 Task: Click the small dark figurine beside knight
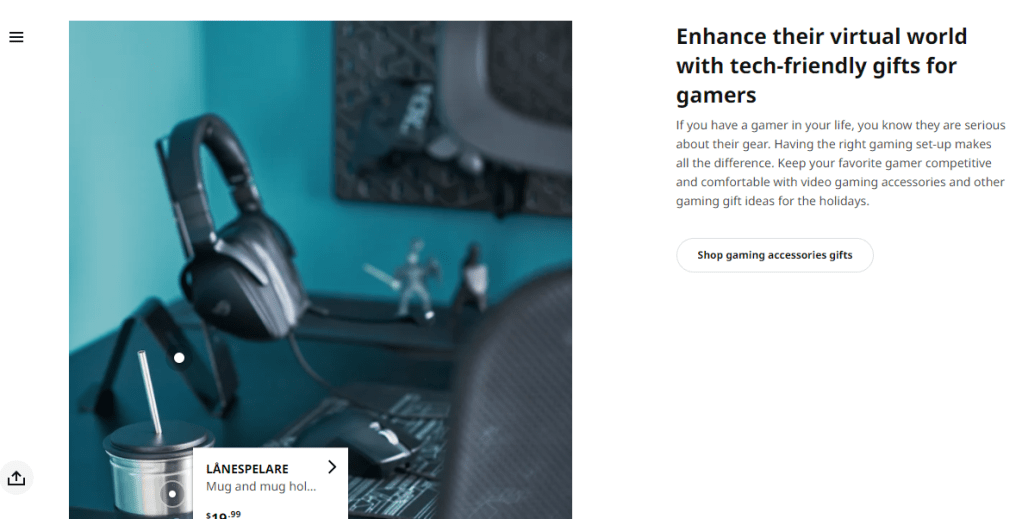pyautogui.click(x=473, y=277)
